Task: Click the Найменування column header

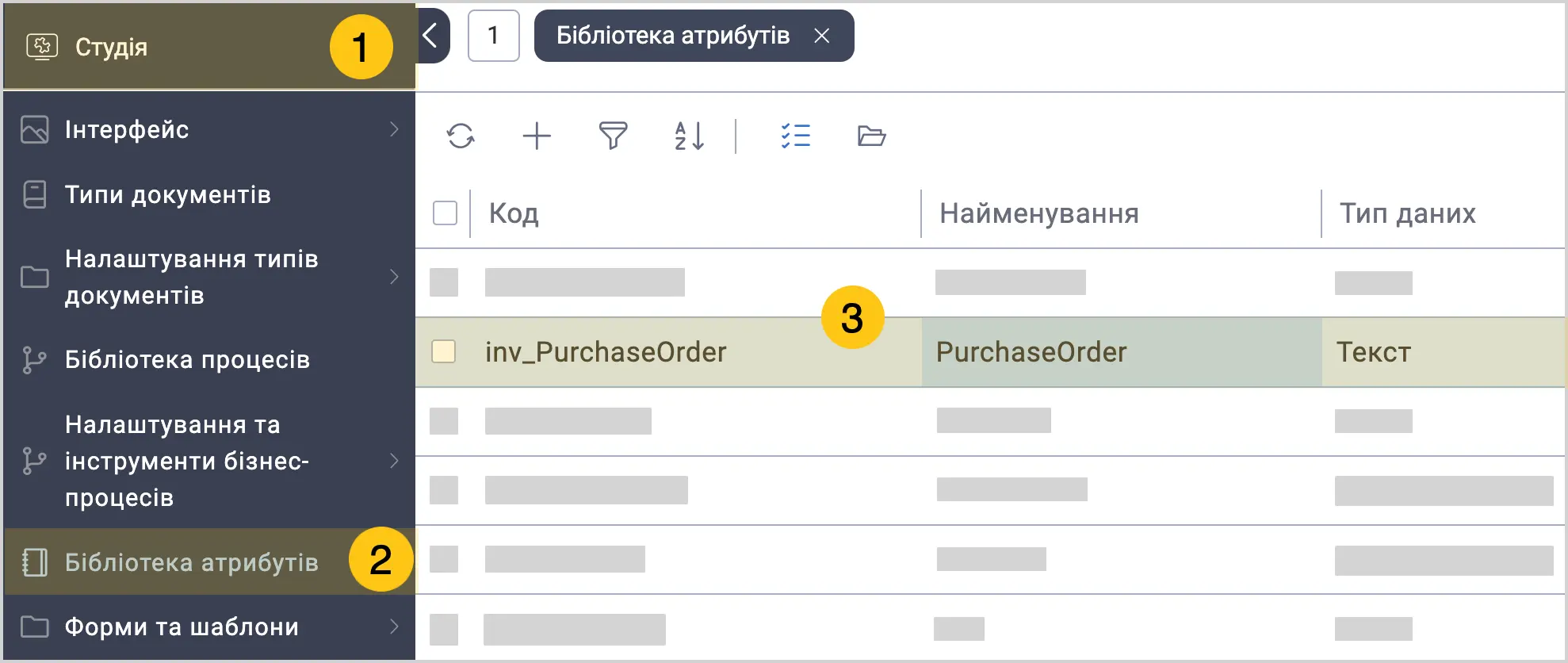Action: tap(1039, 213)
